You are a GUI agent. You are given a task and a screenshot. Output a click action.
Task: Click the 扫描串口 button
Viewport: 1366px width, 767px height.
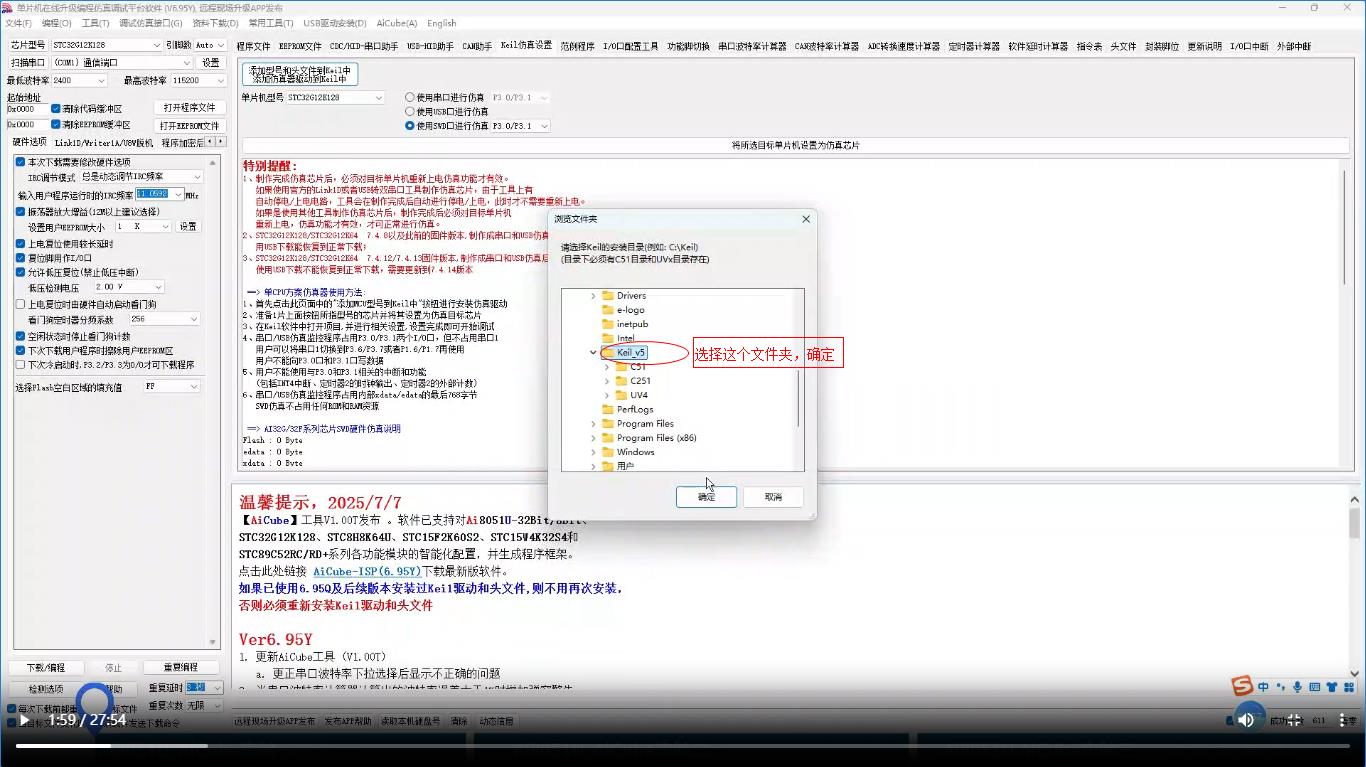click(27, 62)
